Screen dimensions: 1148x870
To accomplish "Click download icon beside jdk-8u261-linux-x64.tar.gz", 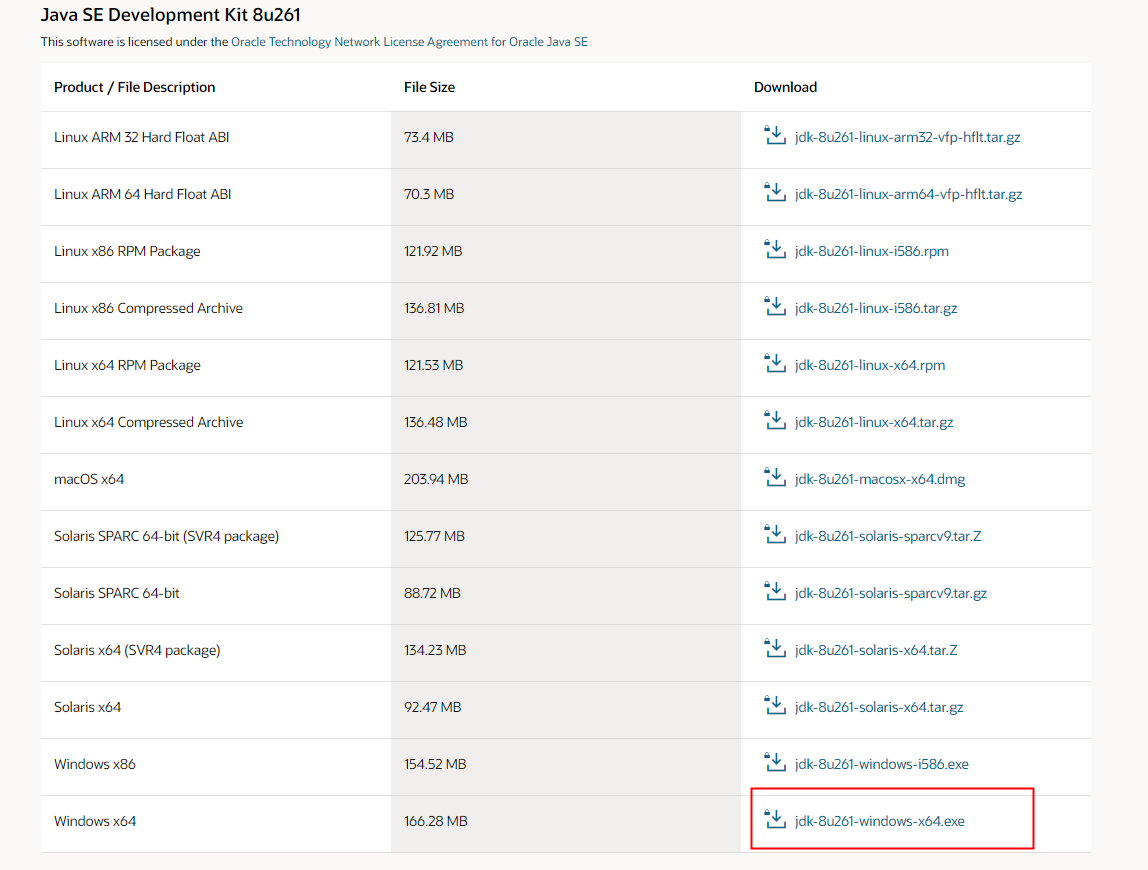I will pos(775,421).
